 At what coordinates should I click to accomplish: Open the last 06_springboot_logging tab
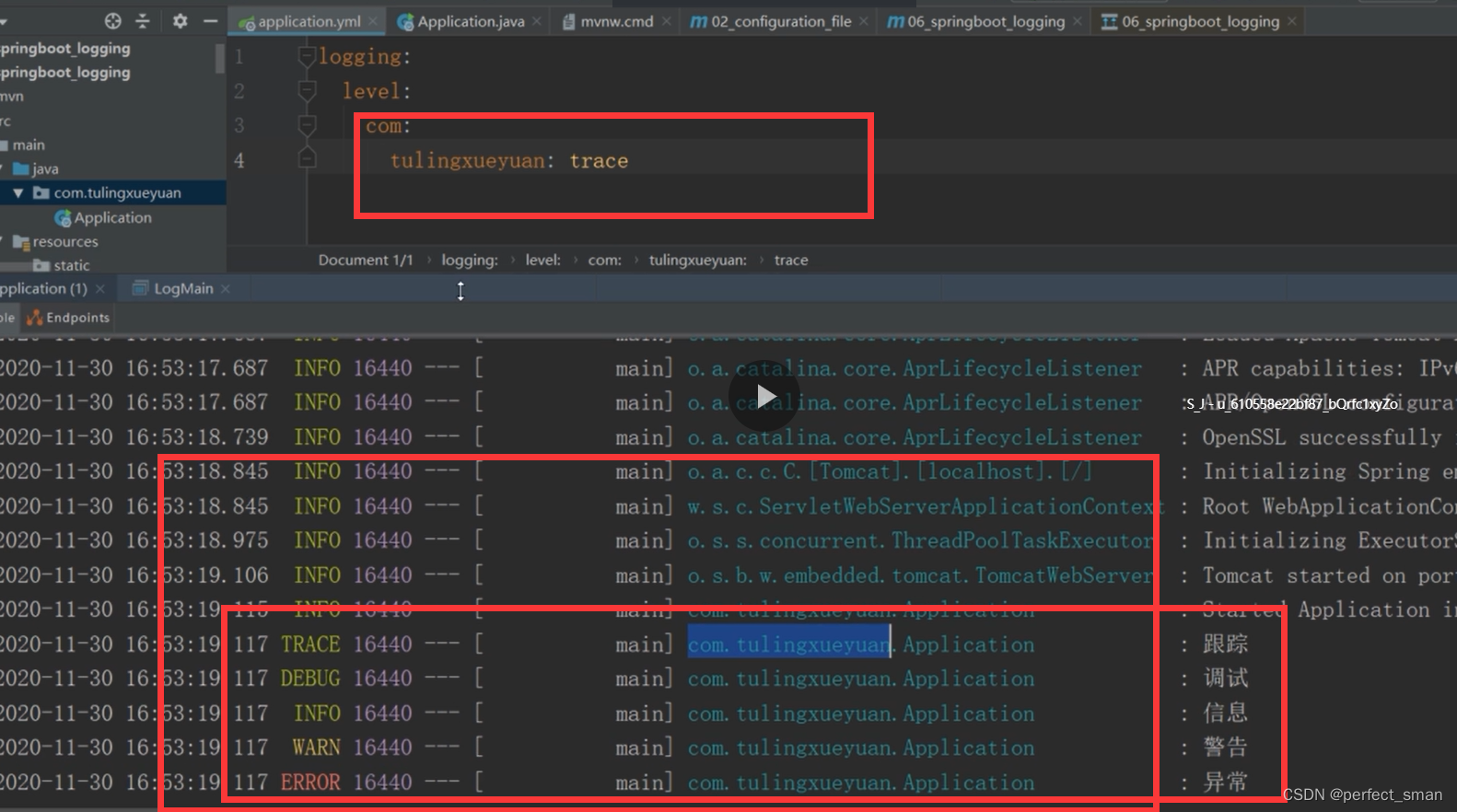tap(1200, 21)
